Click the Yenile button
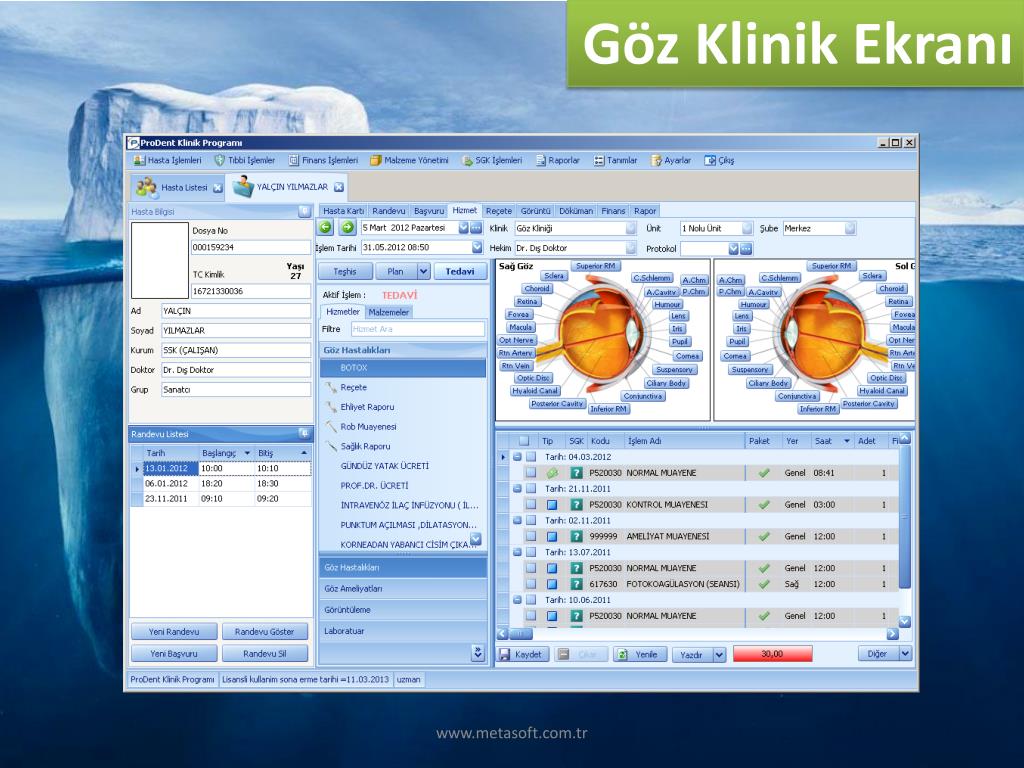 [x=639, y=654]
